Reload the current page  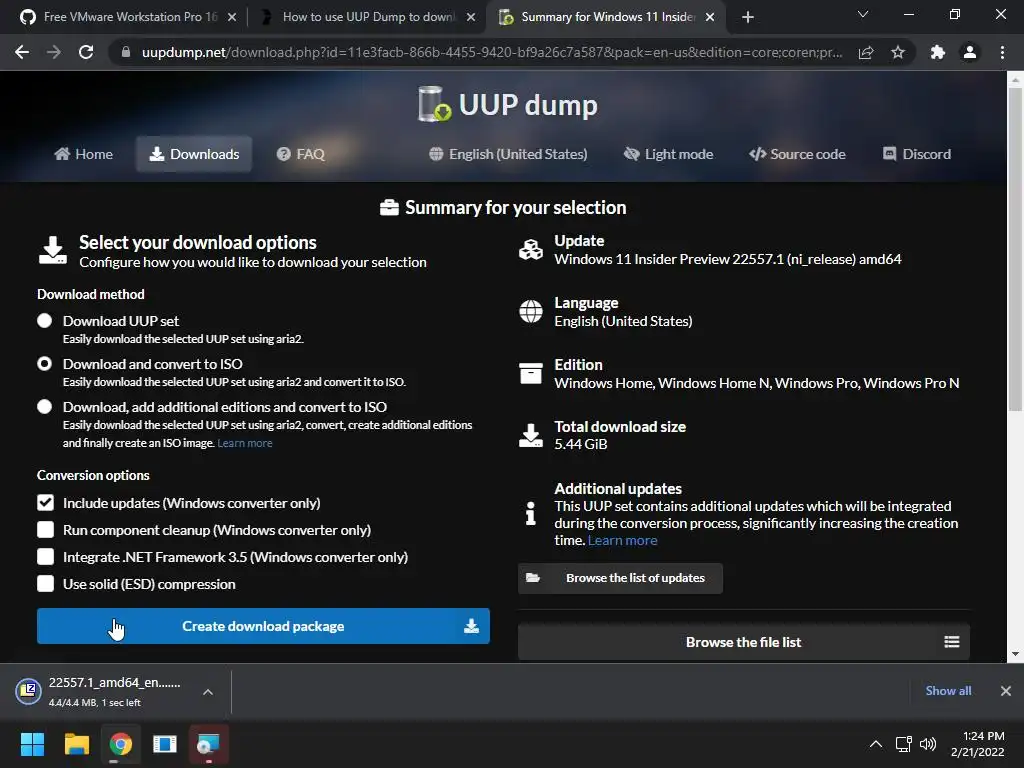coord(86,52)
